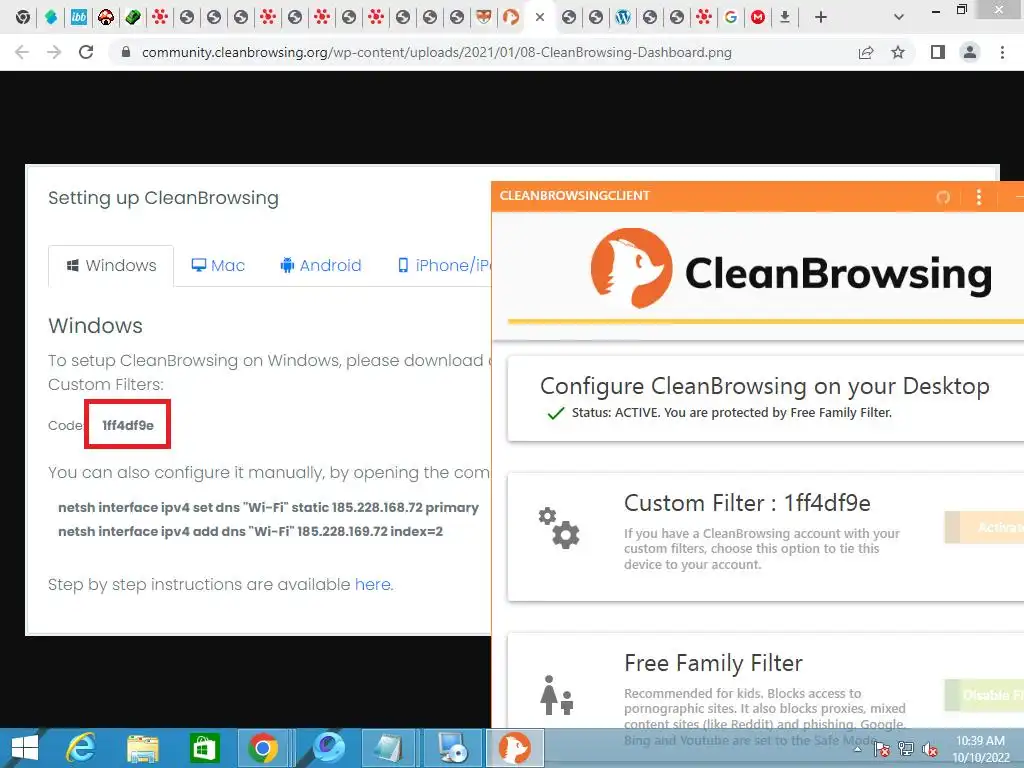The width and height of the screenshot is (1024, 768).
Task: Open the CleanBrowsing client three-dot menu
Action: point(978,197)
